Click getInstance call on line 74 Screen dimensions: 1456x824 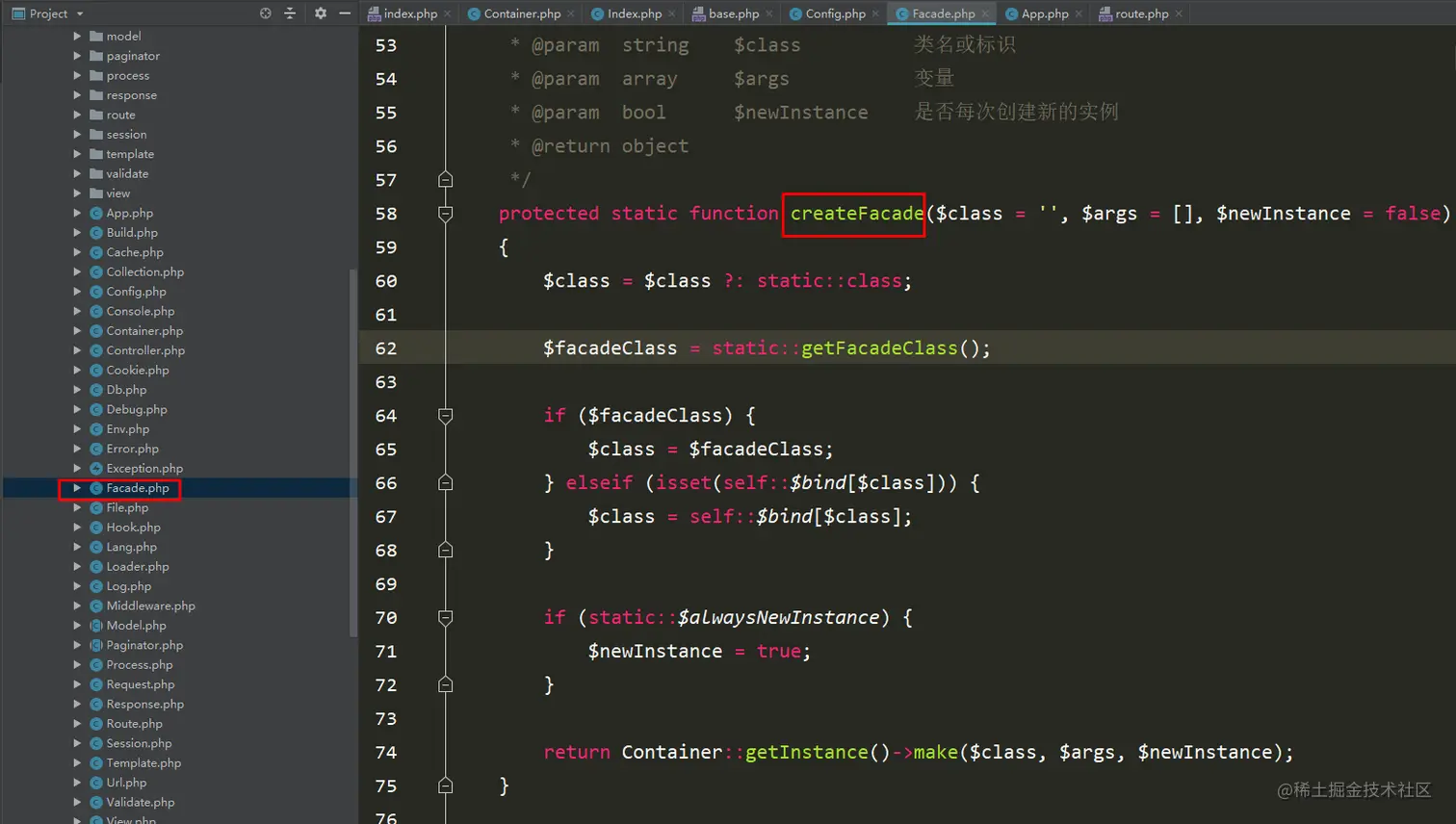tap(807, 753)
